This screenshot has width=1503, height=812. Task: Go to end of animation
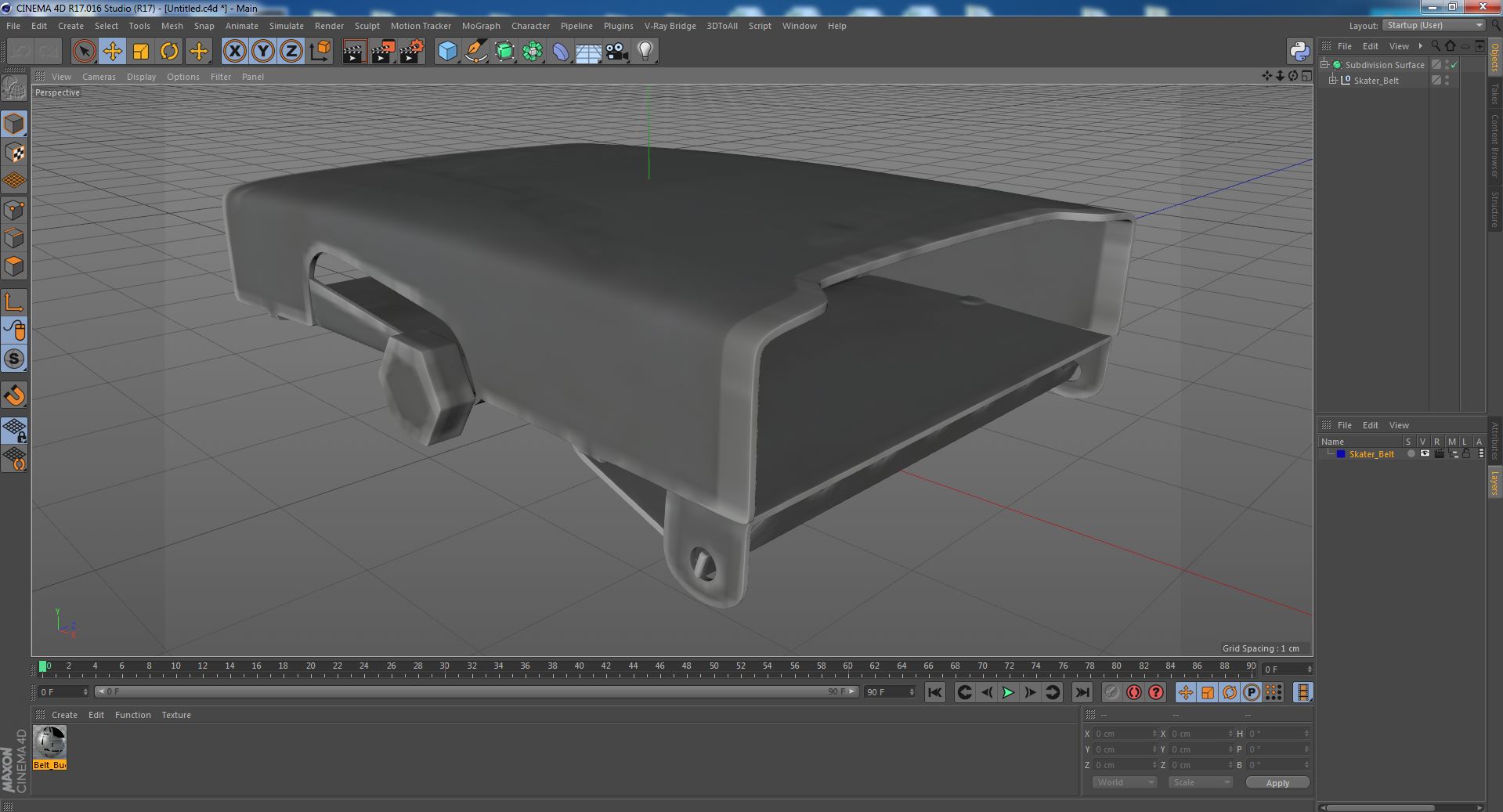click(1082, 692)
